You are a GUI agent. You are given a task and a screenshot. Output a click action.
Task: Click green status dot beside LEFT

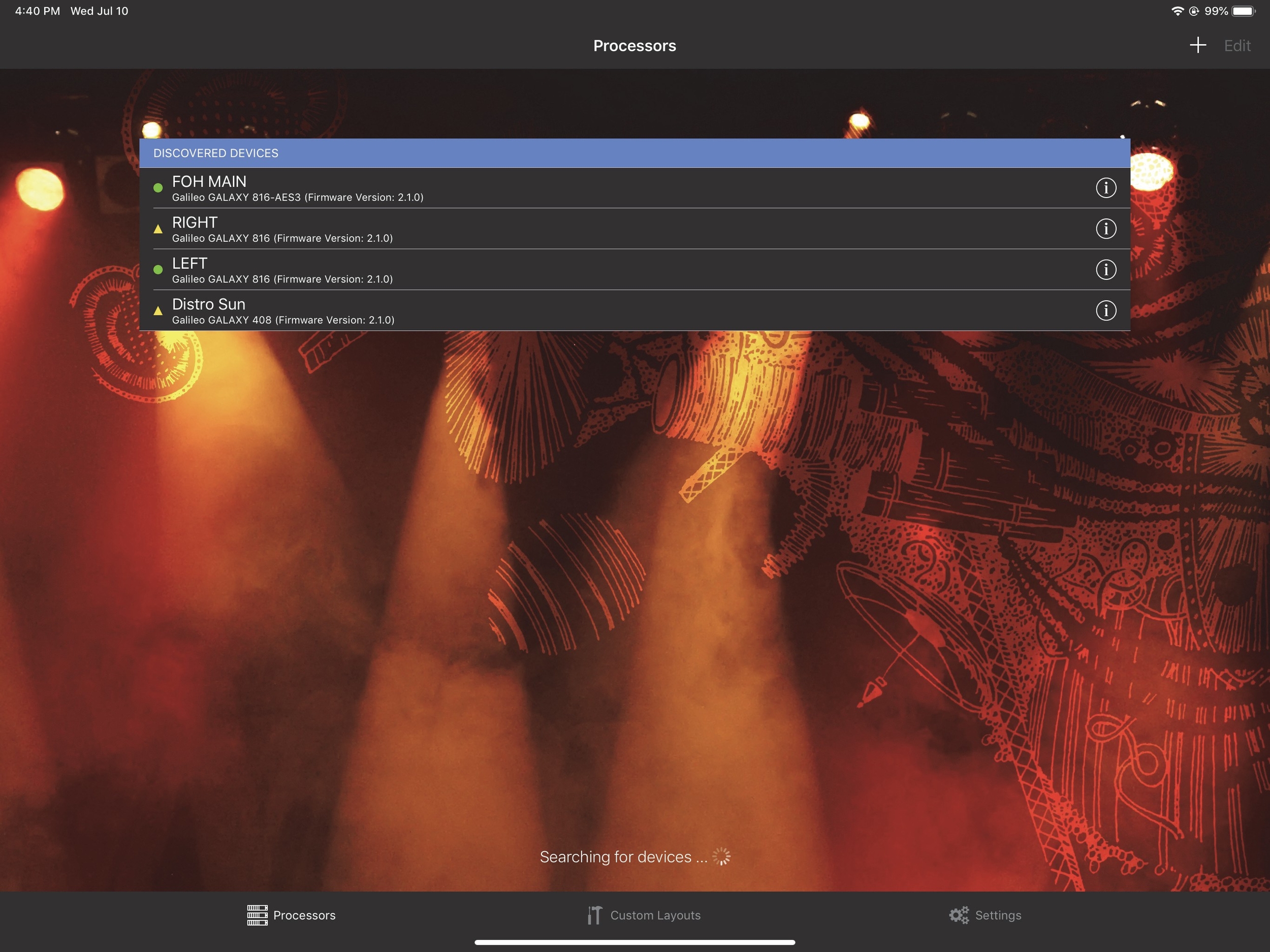click(158, 269)
